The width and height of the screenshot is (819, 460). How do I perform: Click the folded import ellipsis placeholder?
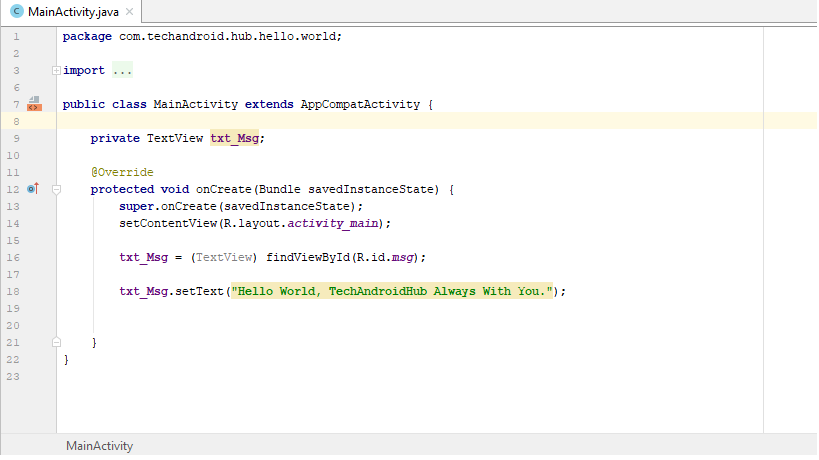[122, 71]
